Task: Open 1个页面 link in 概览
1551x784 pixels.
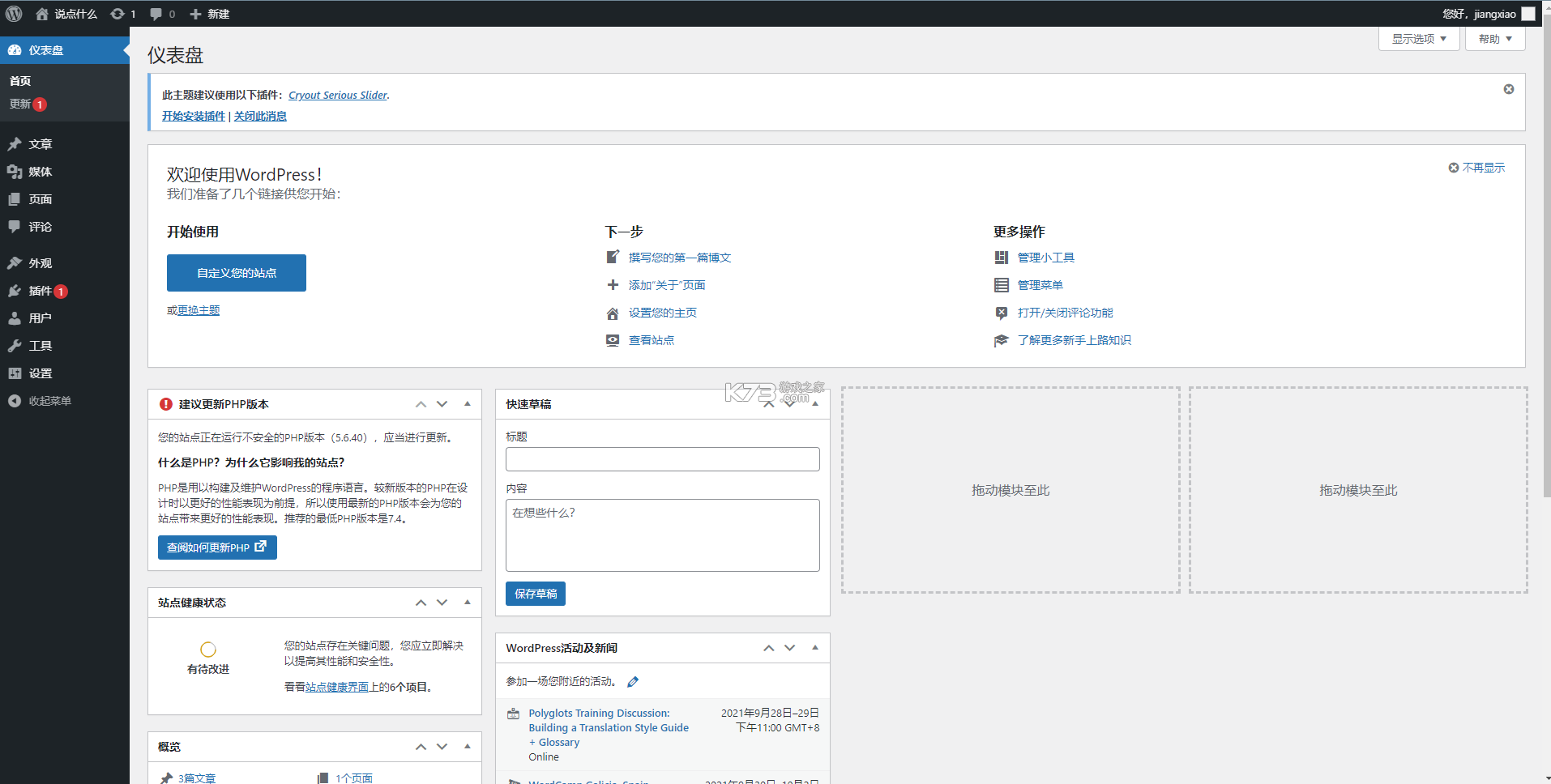Action: coord(354,778)
